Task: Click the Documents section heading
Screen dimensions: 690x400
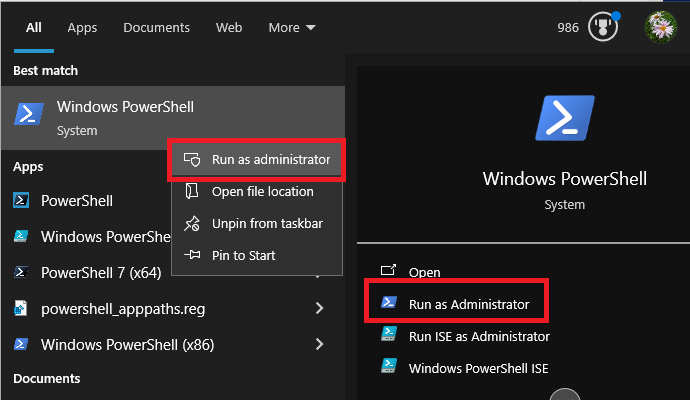Action: pyautogui.click(x=47, y=378)
